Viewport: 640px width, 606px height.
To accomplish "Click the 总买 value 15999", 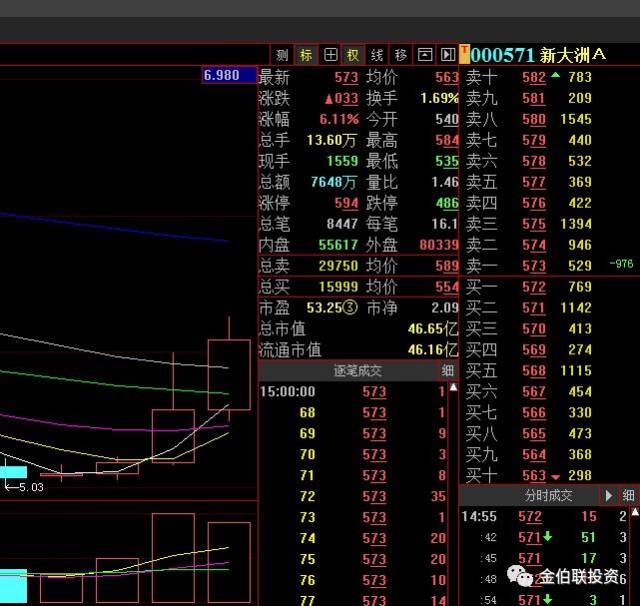I will (x=338, y=287).
